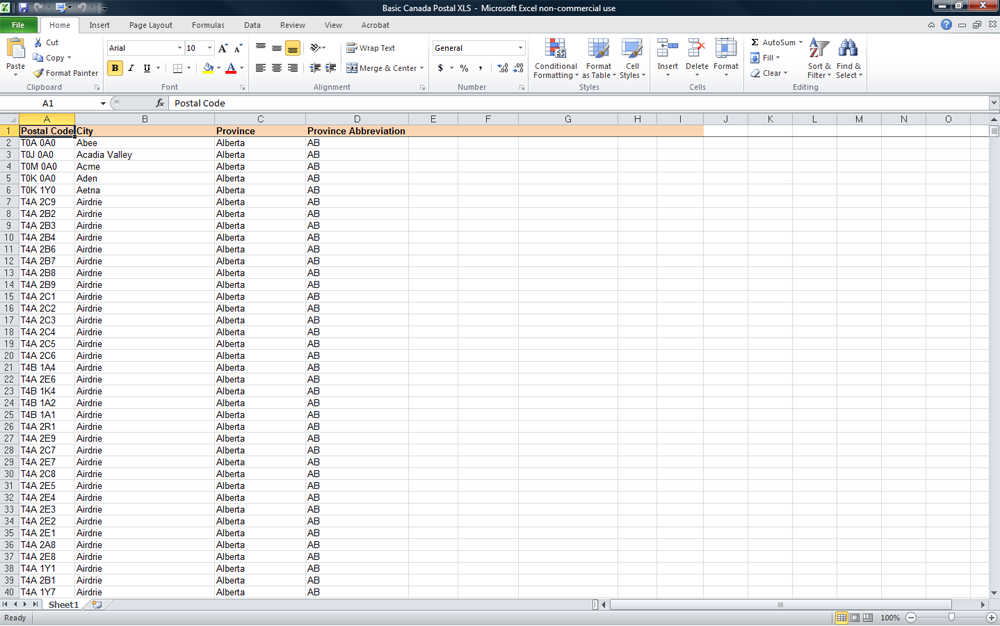1000x626 pixels.
Task: Open the File tab
Action: [18, 25]
